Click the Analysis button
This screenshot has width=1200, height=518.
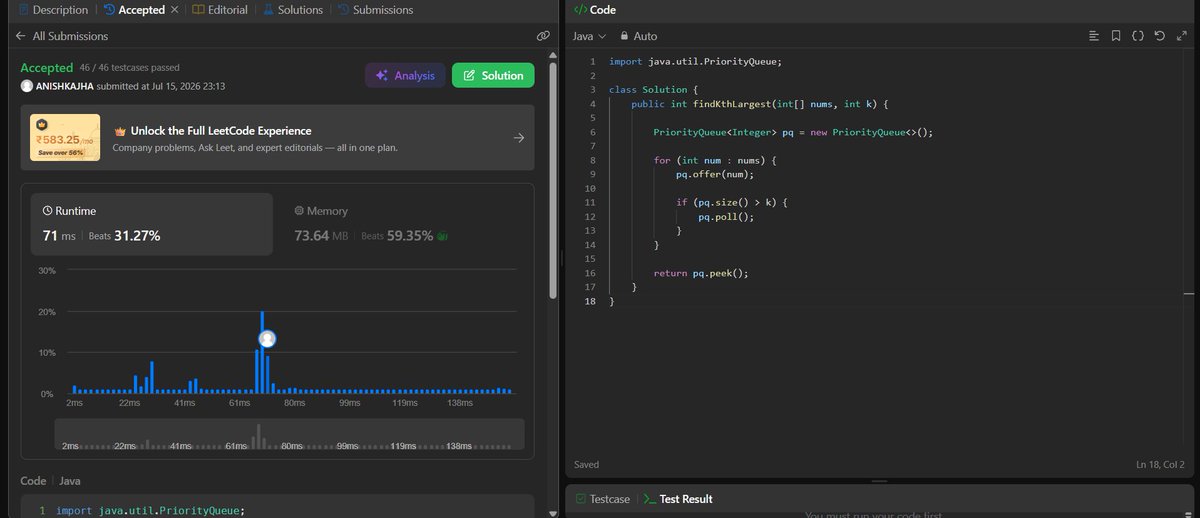[405, 75]
